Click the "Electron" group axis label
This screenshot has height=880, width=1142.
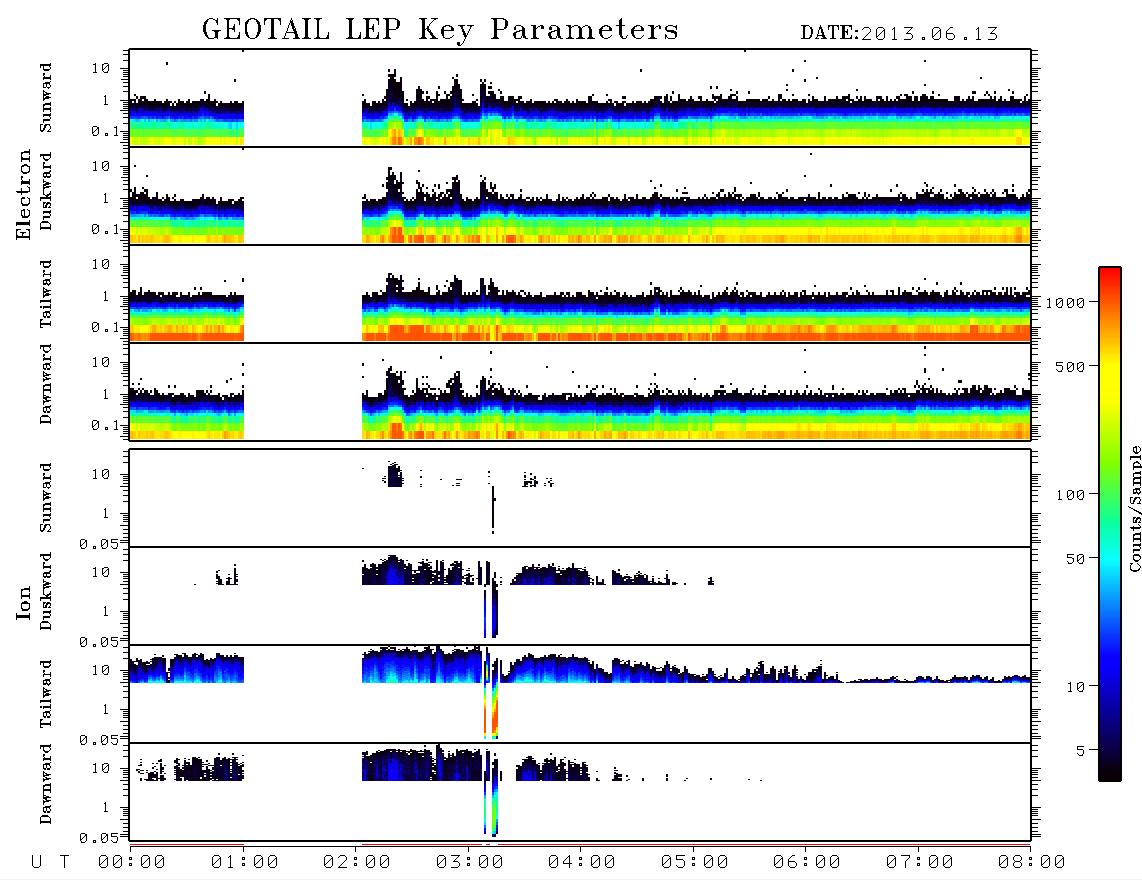point(24,195)
